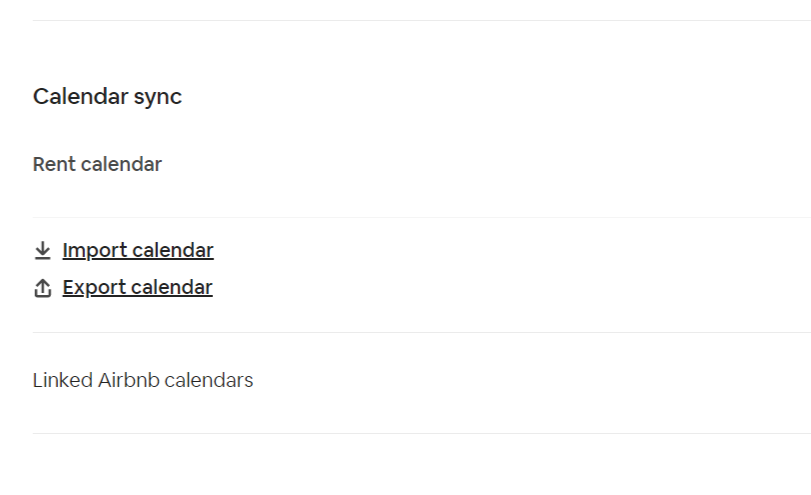The width and height of the screenshot is (811, 495).
Task: Click the export upload arrow icon
Action: coord(42,288)
